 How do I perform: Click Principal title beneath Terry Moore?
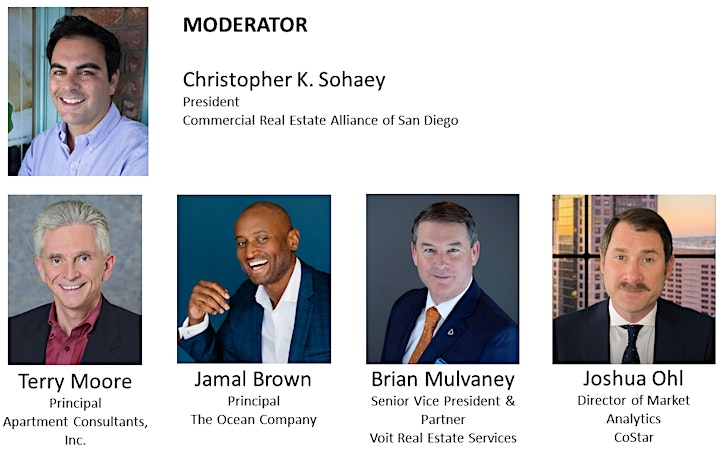[75, 403]
